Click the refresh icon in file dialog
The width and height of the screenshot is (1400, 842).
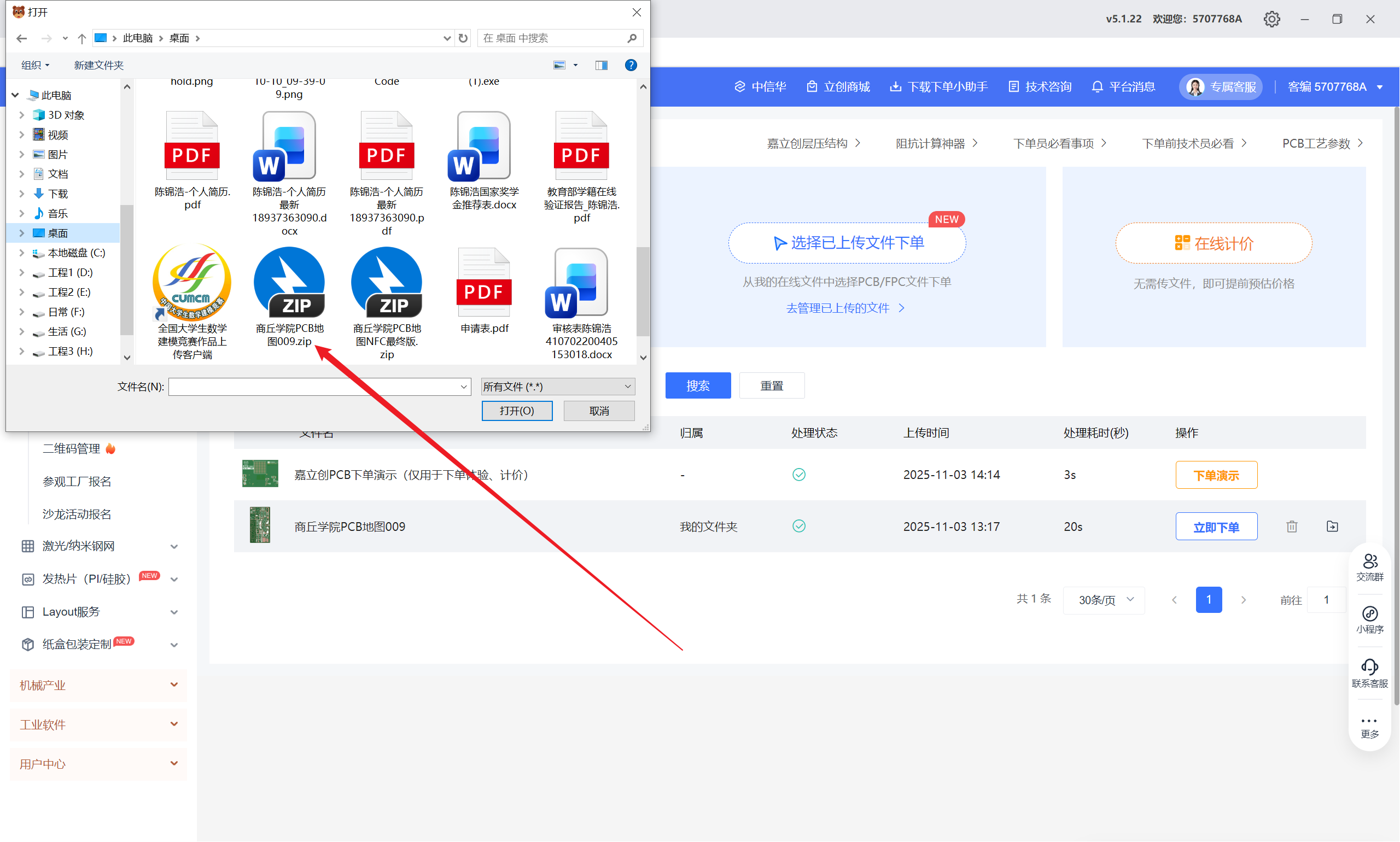463,38
